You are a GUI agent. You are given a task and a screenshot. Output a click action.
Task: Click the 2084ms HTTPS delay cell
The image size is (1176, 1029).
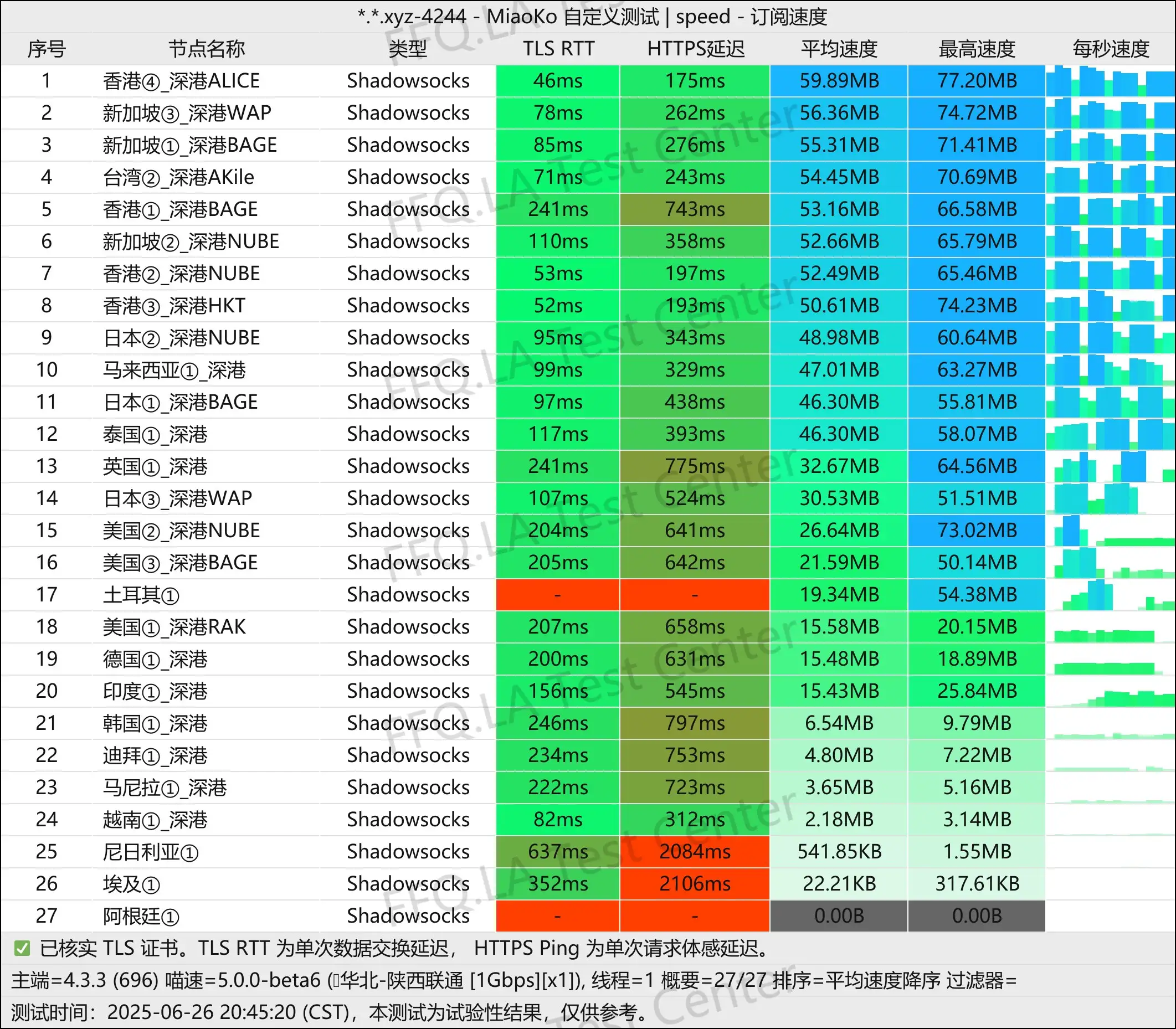coord(695,852)
